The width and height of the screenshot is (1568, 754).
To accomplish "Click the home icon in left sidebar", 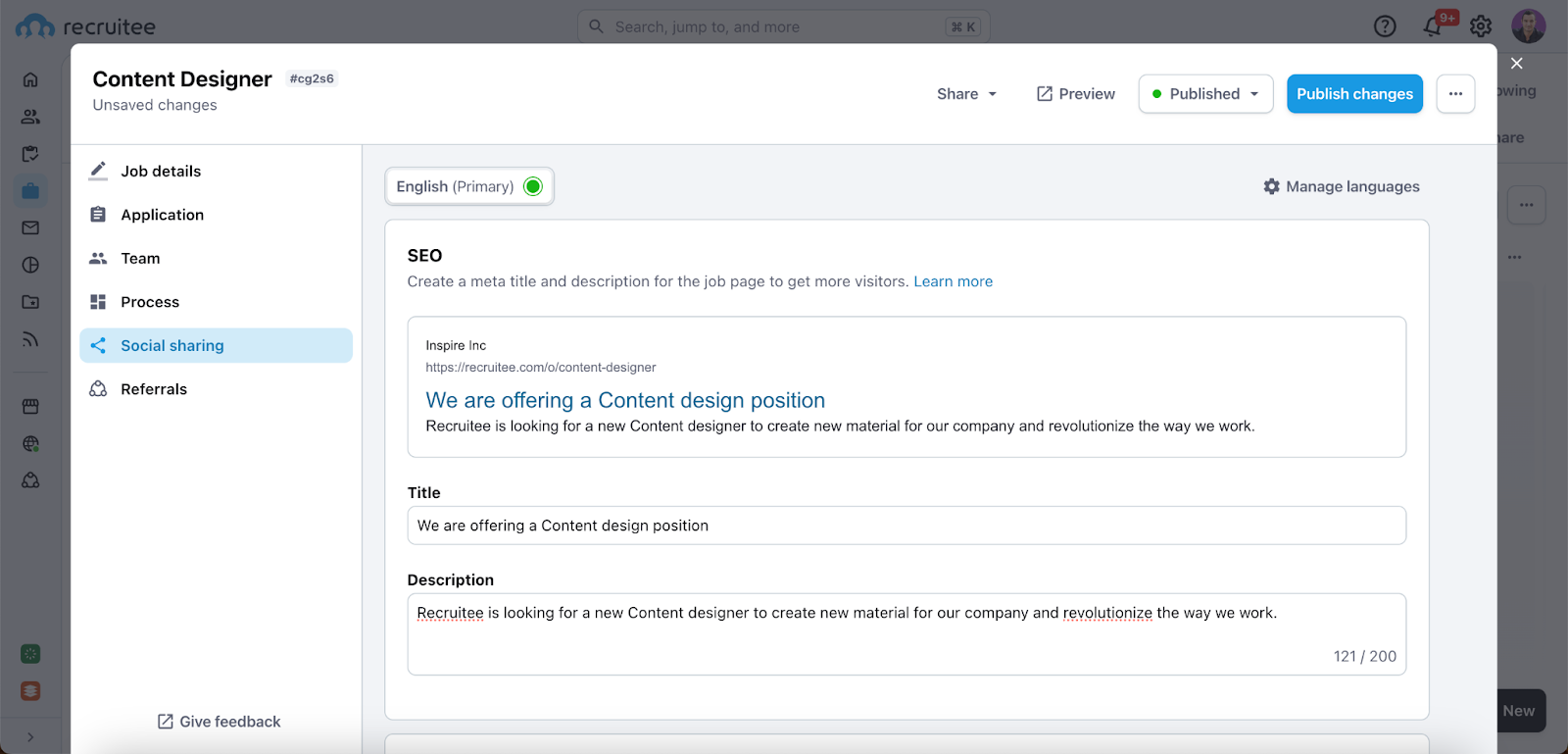I will pos(30,79).
